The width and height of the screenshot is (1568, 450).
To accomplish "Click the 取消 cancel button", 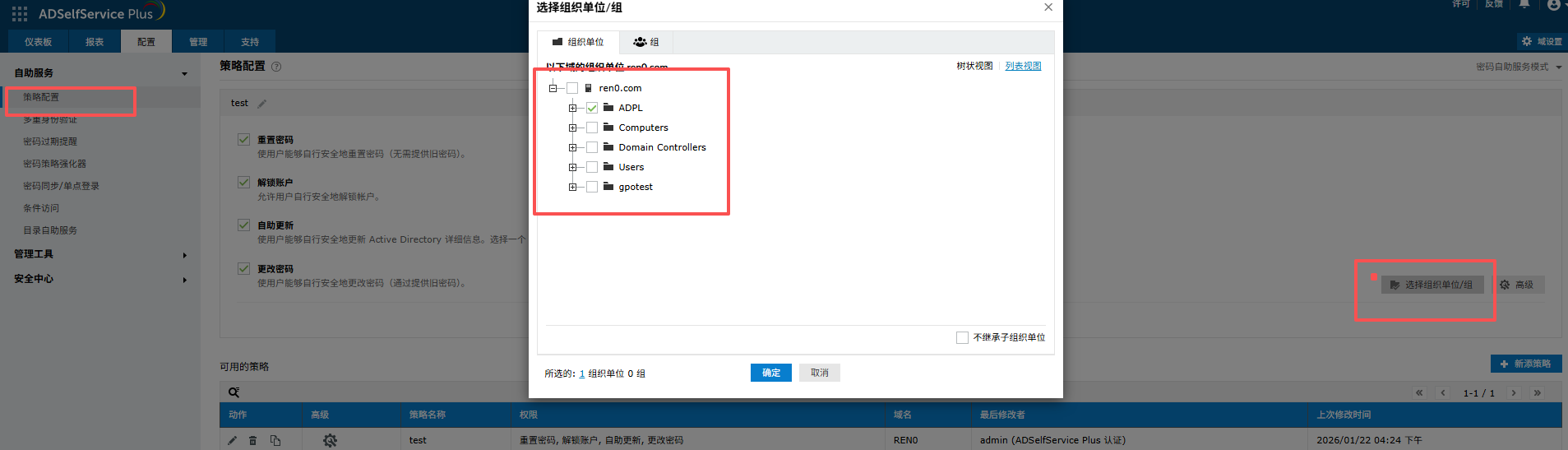I will tap(819, 373).
